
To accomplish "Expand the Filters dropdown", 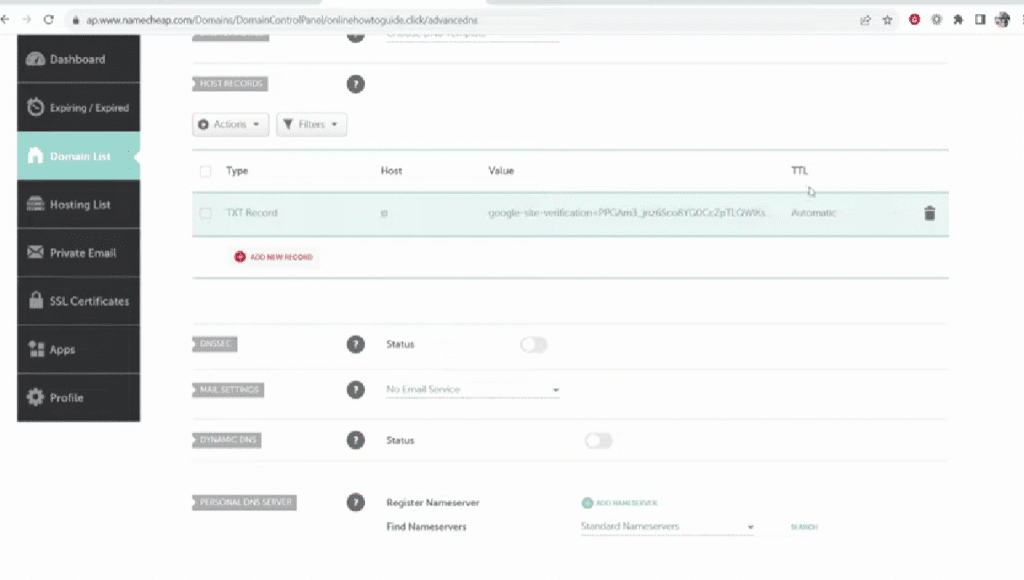I will (310, 124).
